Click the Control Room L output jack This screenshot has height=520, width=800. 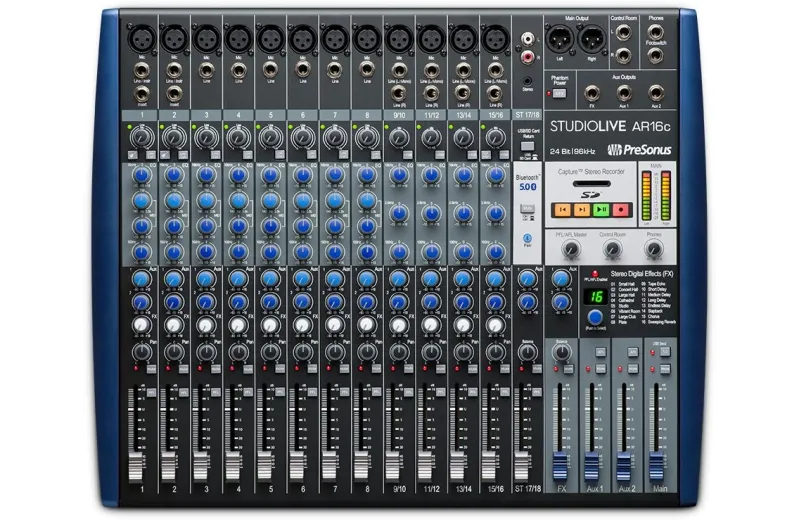coord(623,33)
